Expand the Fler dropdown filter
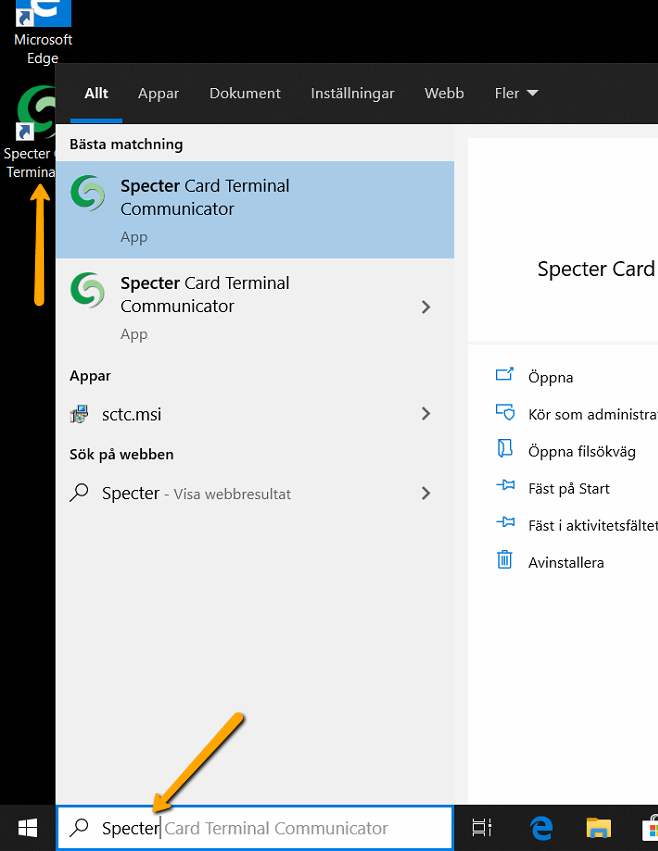 tap(516, 93)
